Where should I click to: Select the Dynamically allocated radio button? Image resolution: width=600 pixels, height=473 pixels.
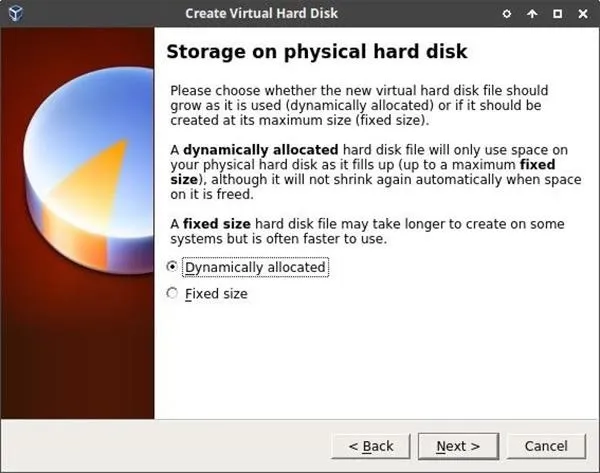[x=172, y=266]
